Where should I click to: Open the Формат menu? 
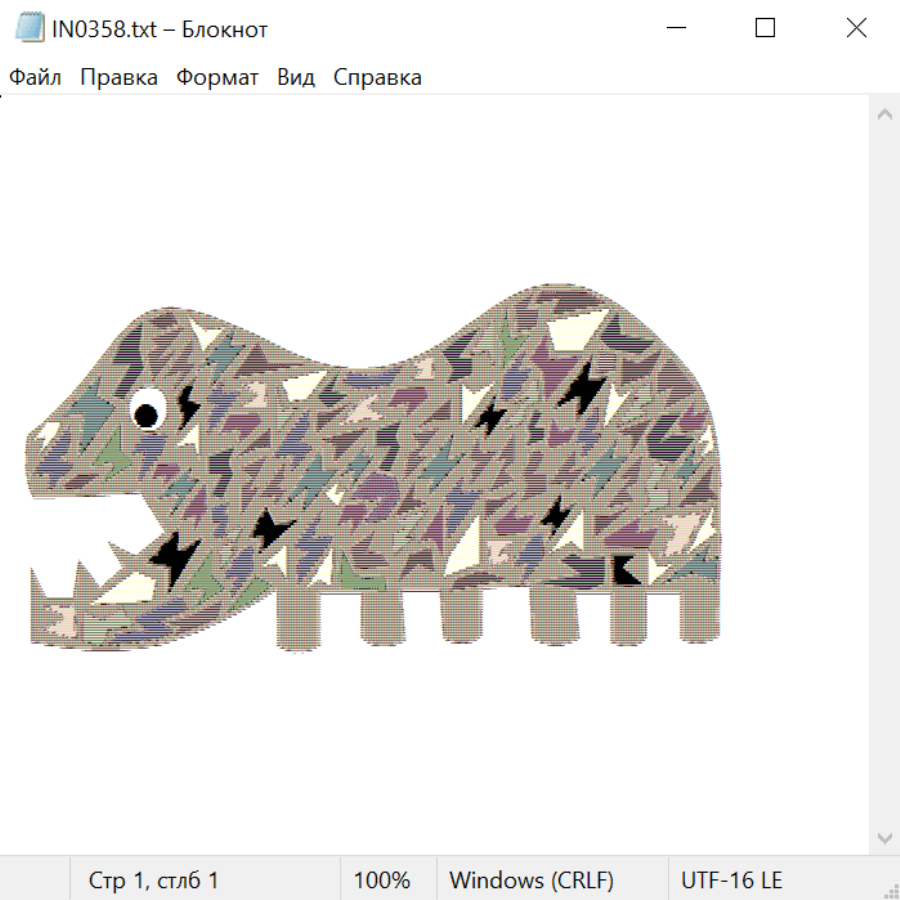point(217,78)
